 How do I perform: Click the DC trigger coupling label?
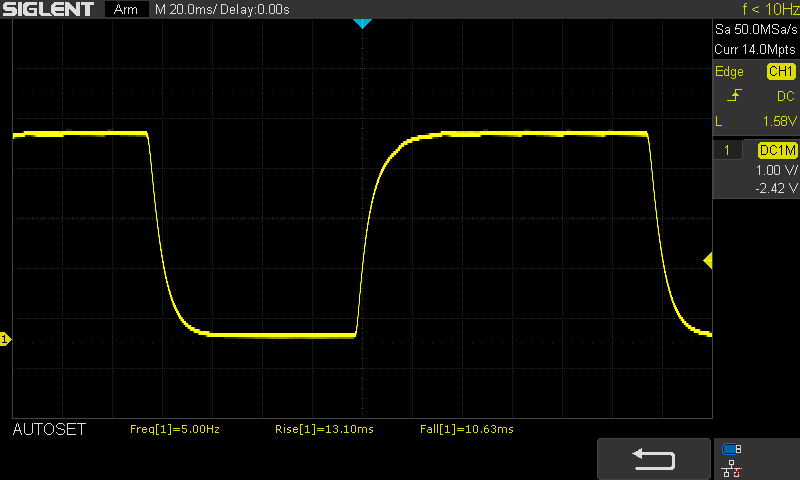tap(785, 96)
